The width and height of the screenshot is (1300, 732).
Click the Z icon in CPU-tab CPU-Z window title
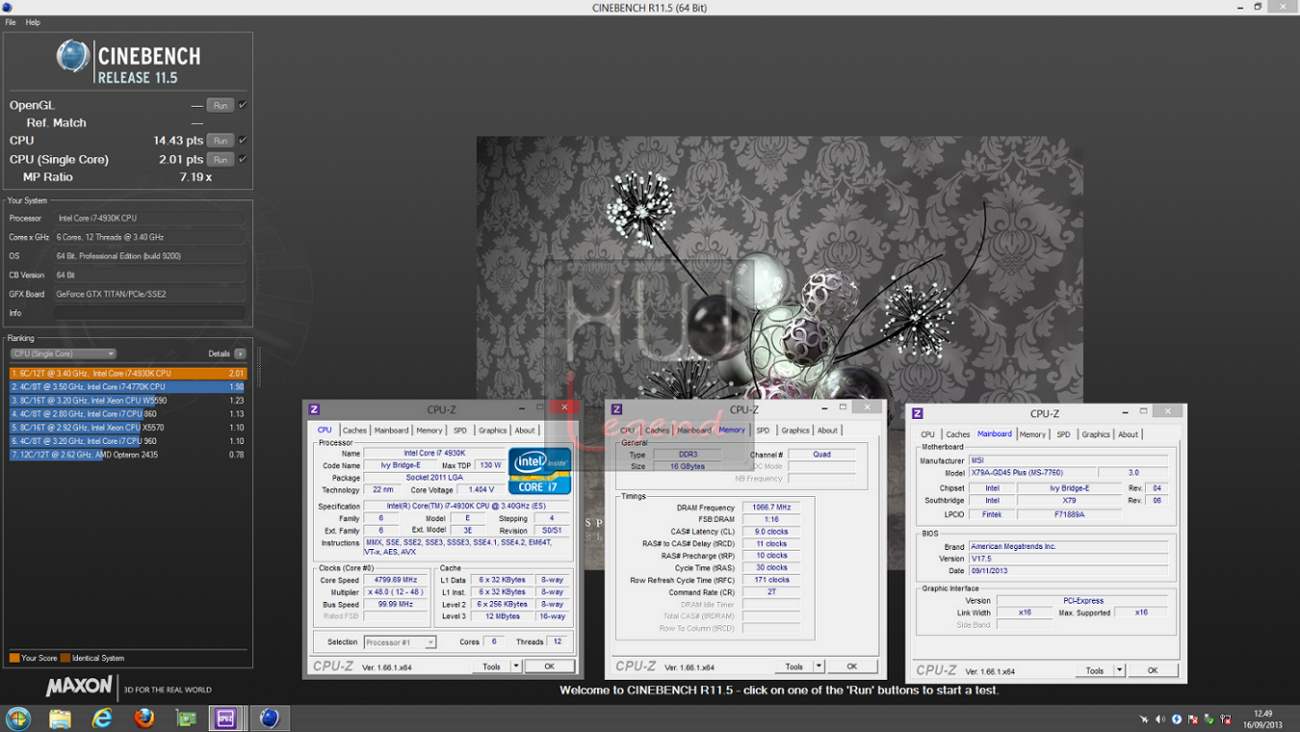tap(314, 409)
